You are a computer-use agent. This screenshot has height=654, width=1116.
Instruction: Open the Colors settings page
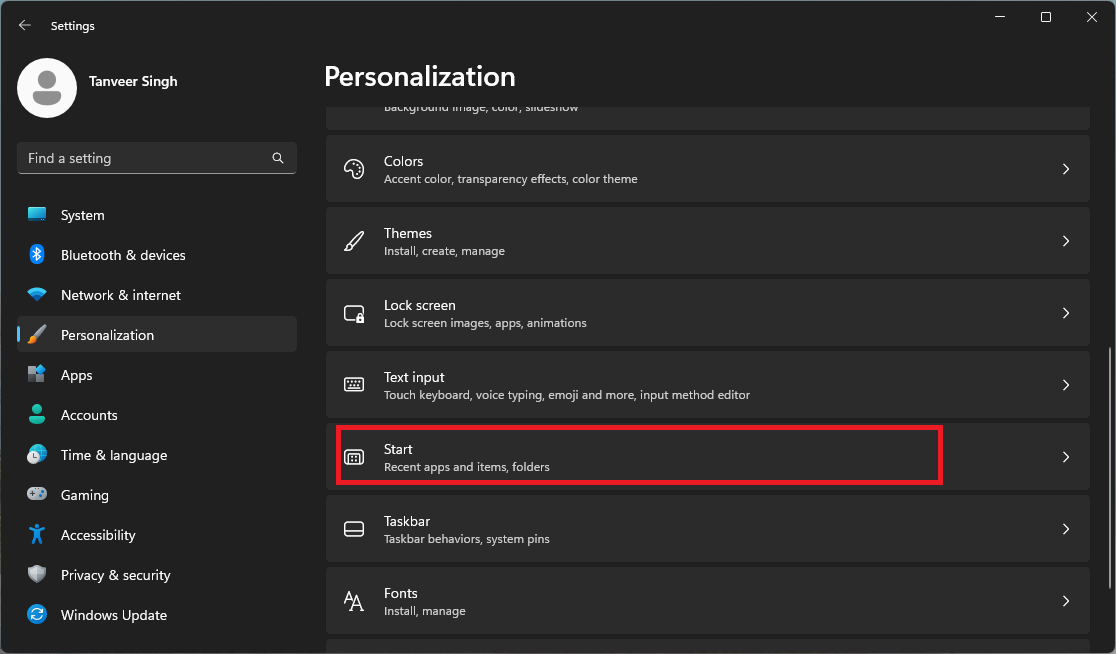708,168
